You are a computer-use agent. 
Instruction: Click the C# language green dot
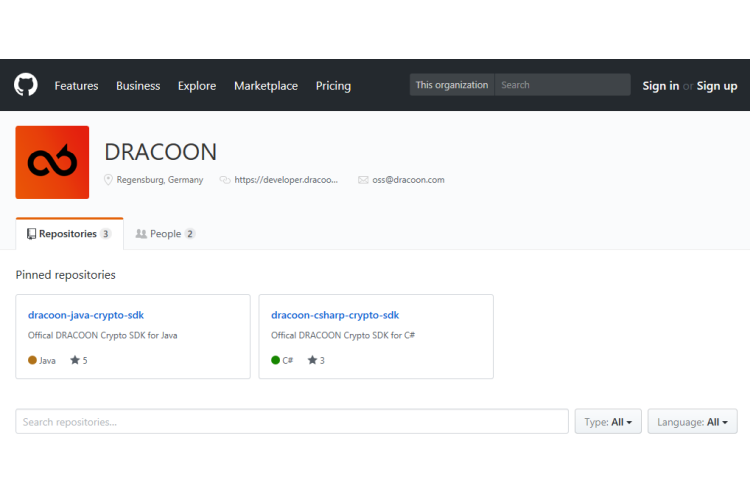276,360
